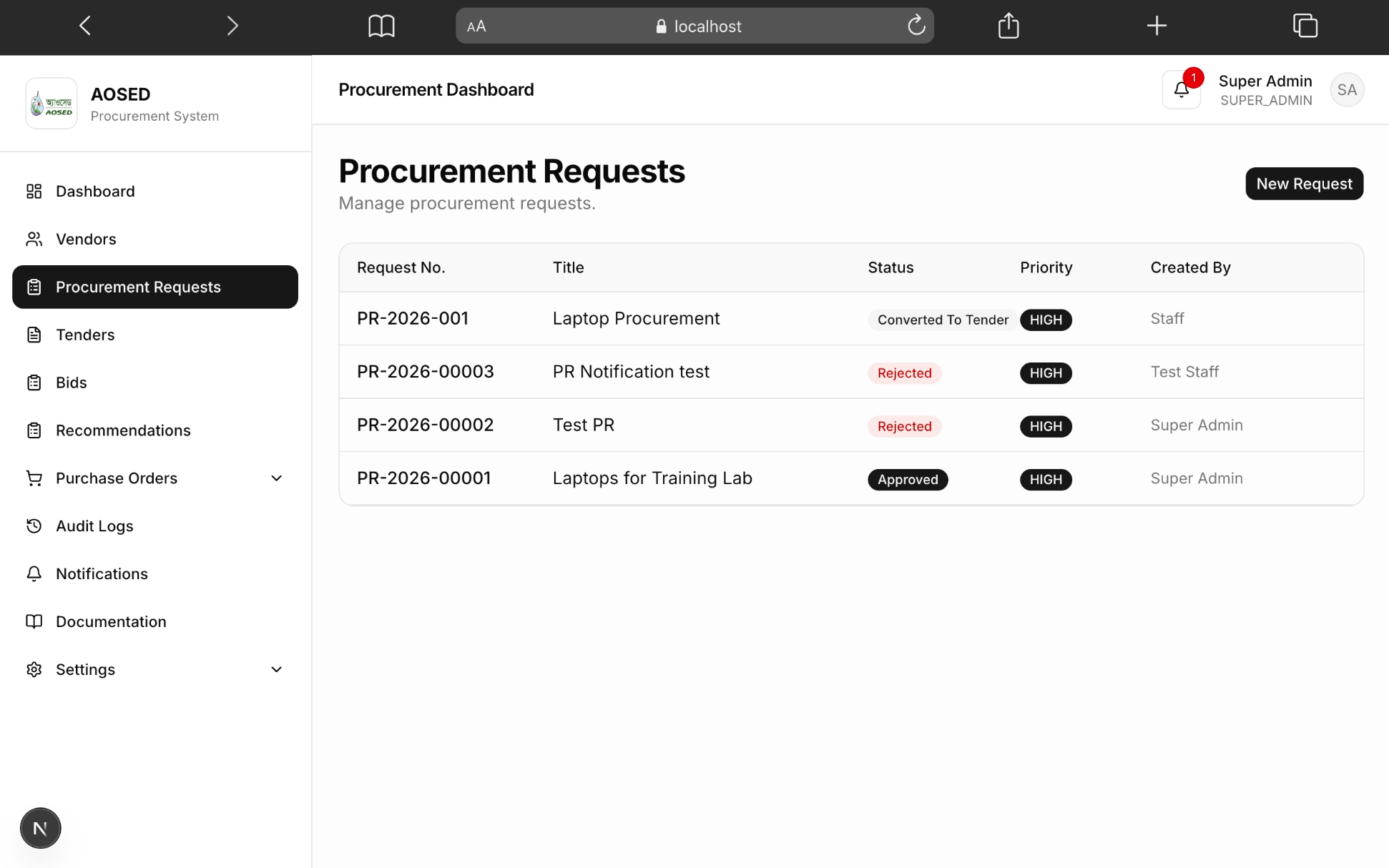This screenshot has height=868, width=1389.
Task: Click the Notifications bell sidebar icon
Action: [34, 574]
